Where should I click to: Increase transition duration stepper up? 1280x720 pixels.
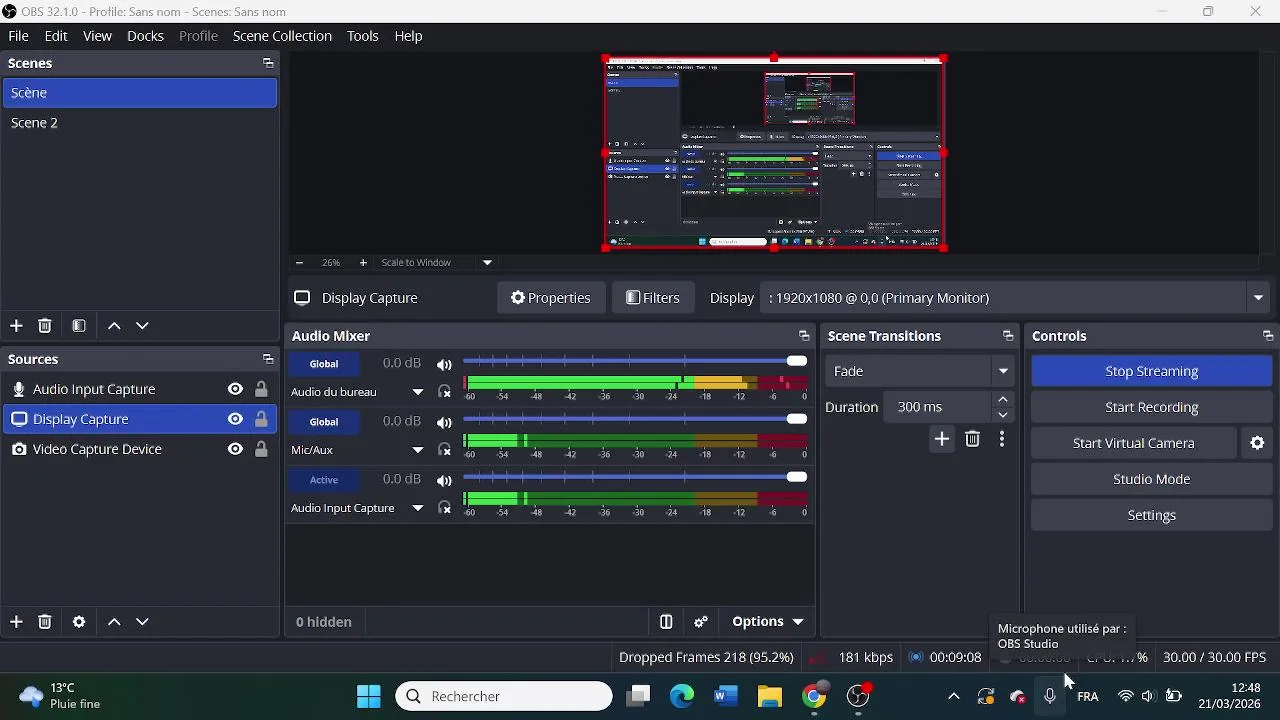1003,400
